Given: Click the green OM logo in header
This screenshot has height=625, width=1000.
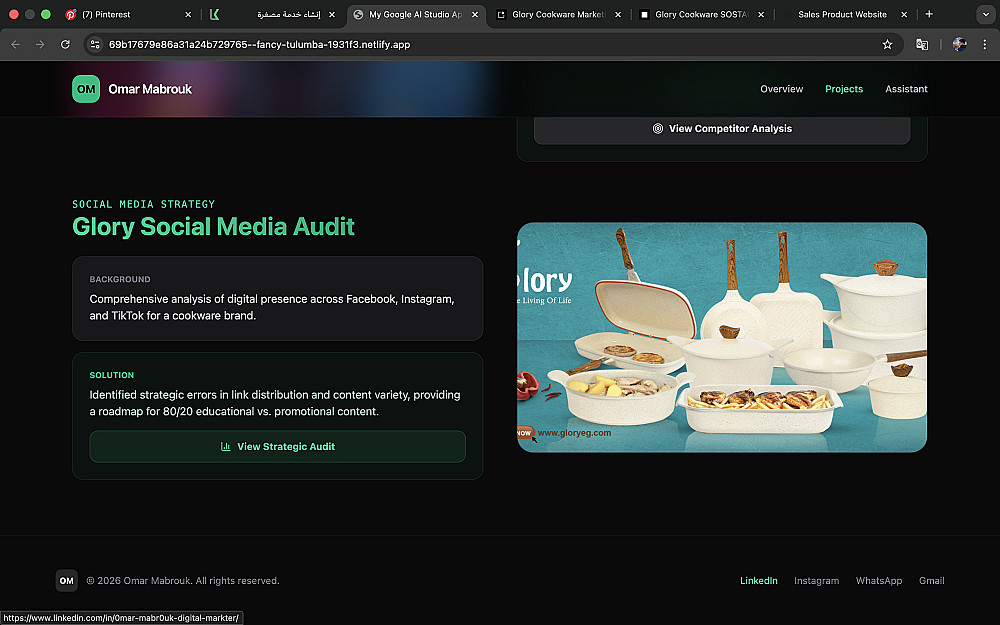Looking at the screenshot, I should 86,89.
